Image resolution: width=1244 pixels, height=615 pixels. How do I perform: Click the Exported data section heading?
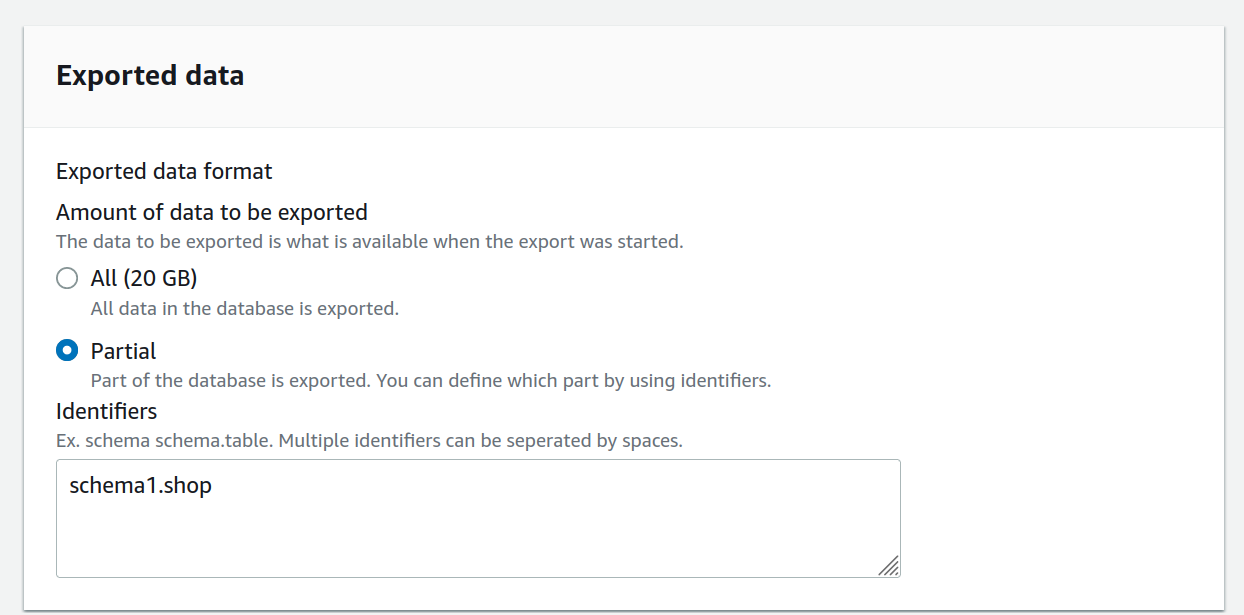150,75
